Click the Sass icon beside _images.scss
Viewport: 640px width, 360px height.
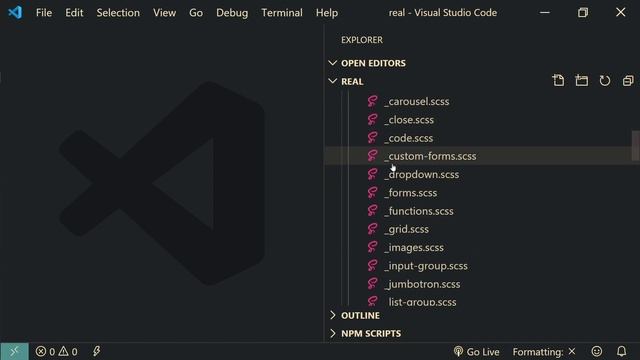coord(372,247)
